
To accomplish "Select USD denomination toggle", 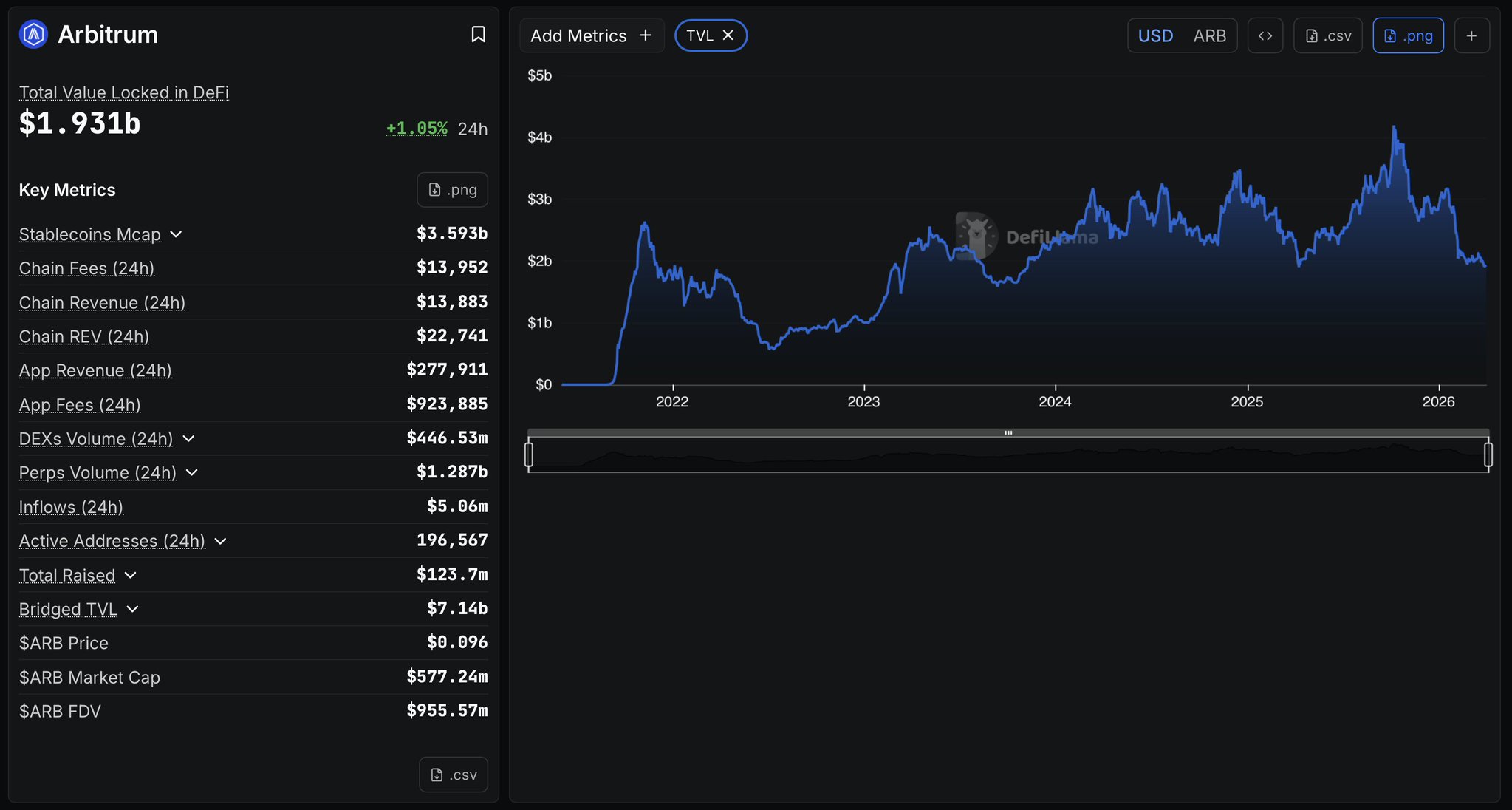I will click(1155, 35).
